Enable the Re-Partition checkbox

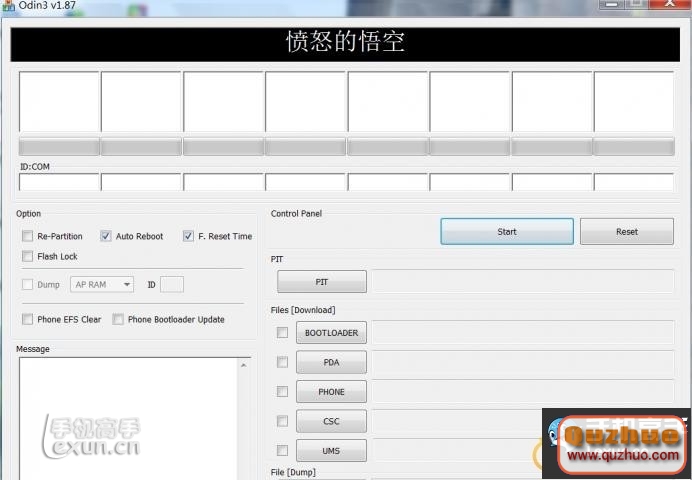pos(27,236)
